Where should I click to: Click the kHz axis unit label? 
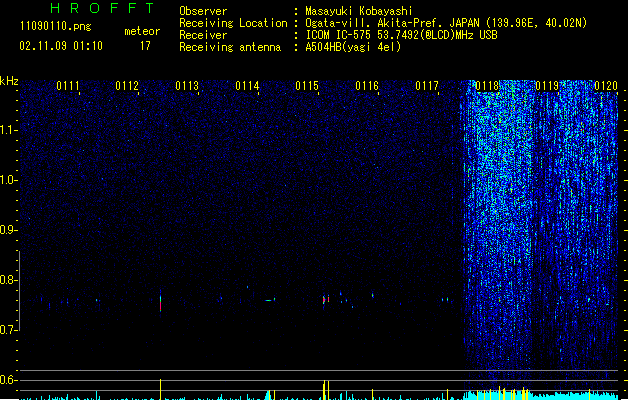[9, 81]
